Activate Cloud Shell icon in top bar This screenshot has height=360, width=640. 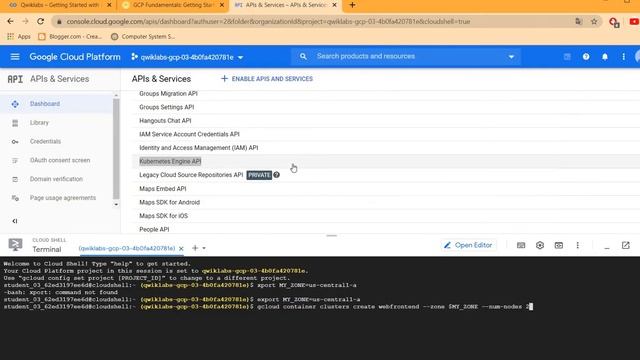click(567, 57)
